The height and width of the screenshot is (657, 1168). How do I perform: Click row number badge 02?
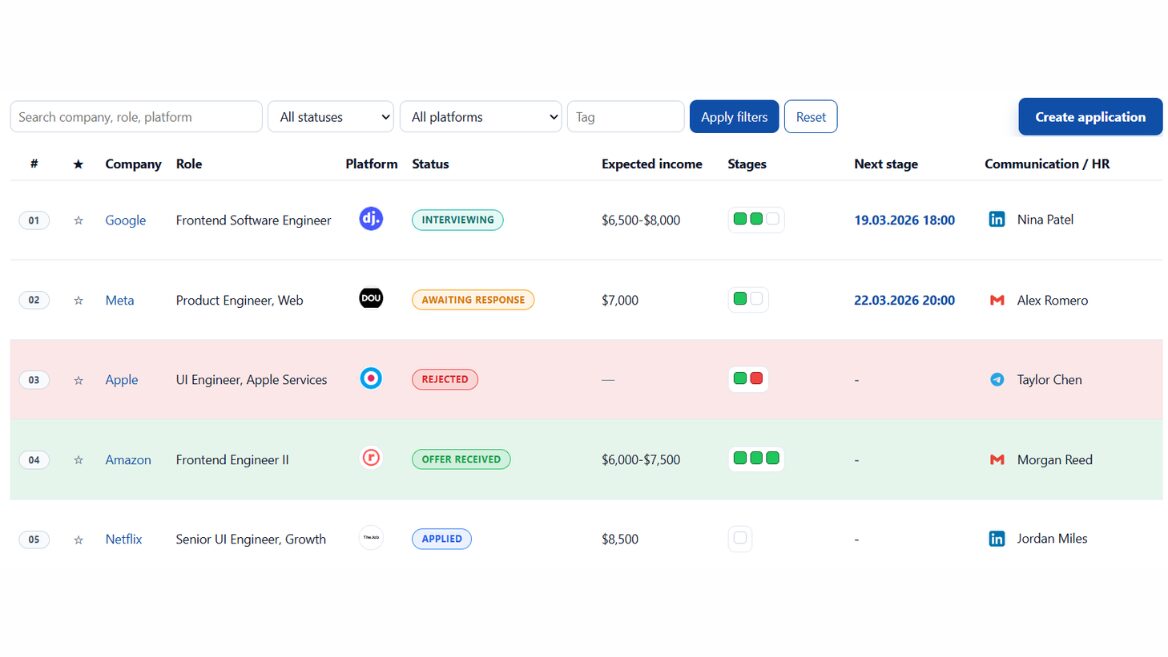(34, 300)
